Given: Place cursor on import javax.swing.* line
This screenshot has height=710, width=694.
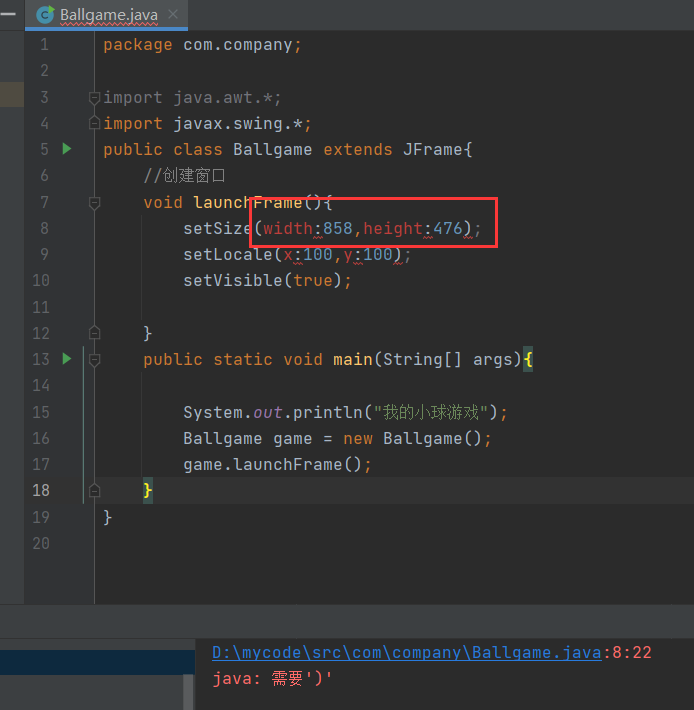Looking at the screenshot, I should click(x=207, y=123).
